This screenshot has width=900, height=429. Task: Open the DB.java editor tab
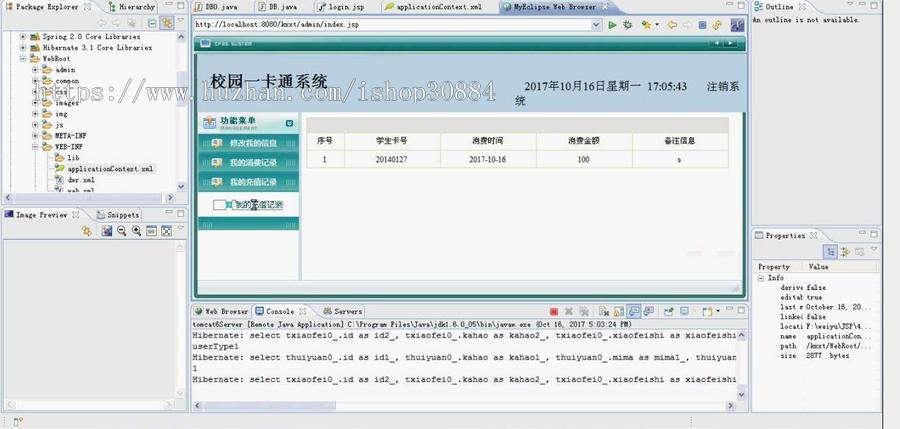(x=278, y=7)
